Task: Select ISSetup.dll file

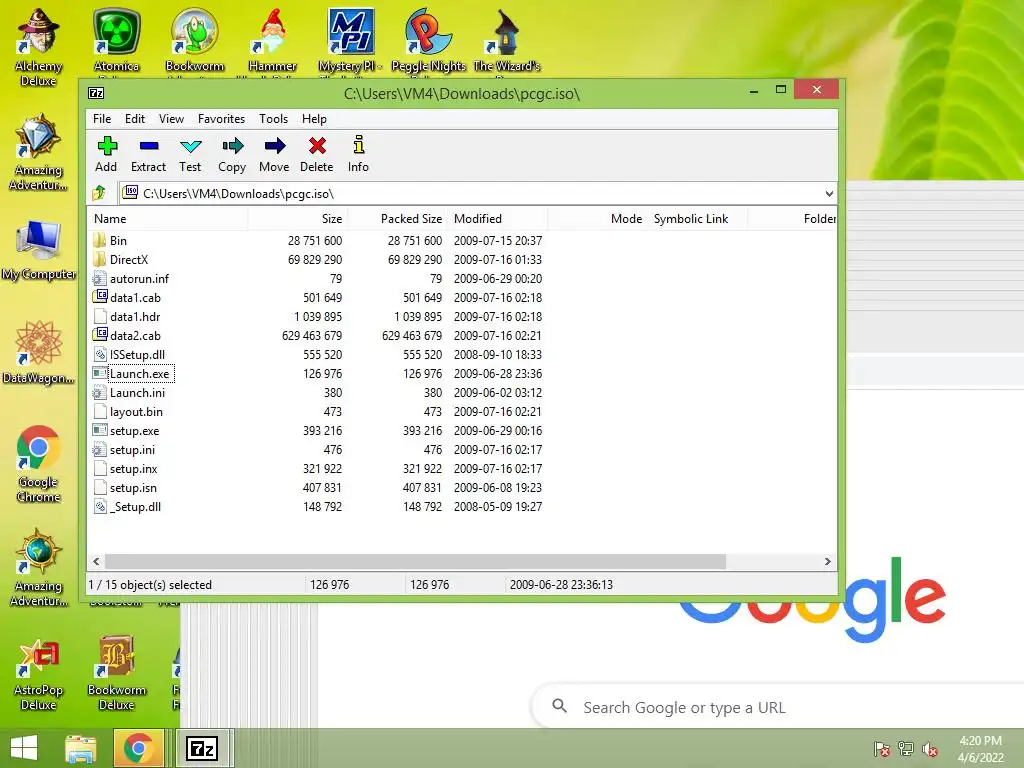Action: coord(137,355)
